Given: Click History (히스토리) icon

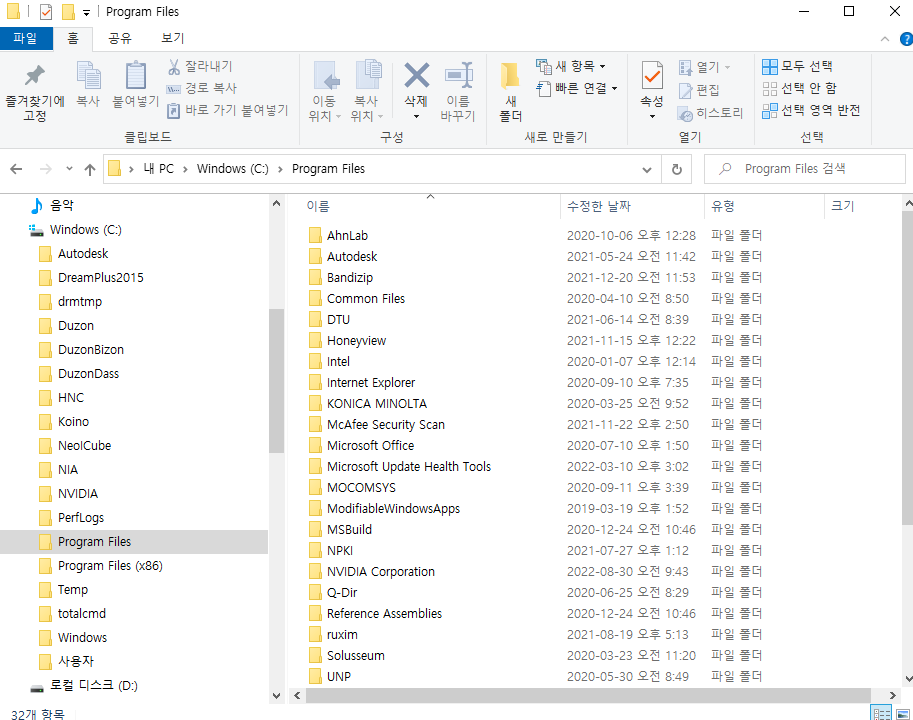Looking at the screenshot, I should click(x=685, y=114).
